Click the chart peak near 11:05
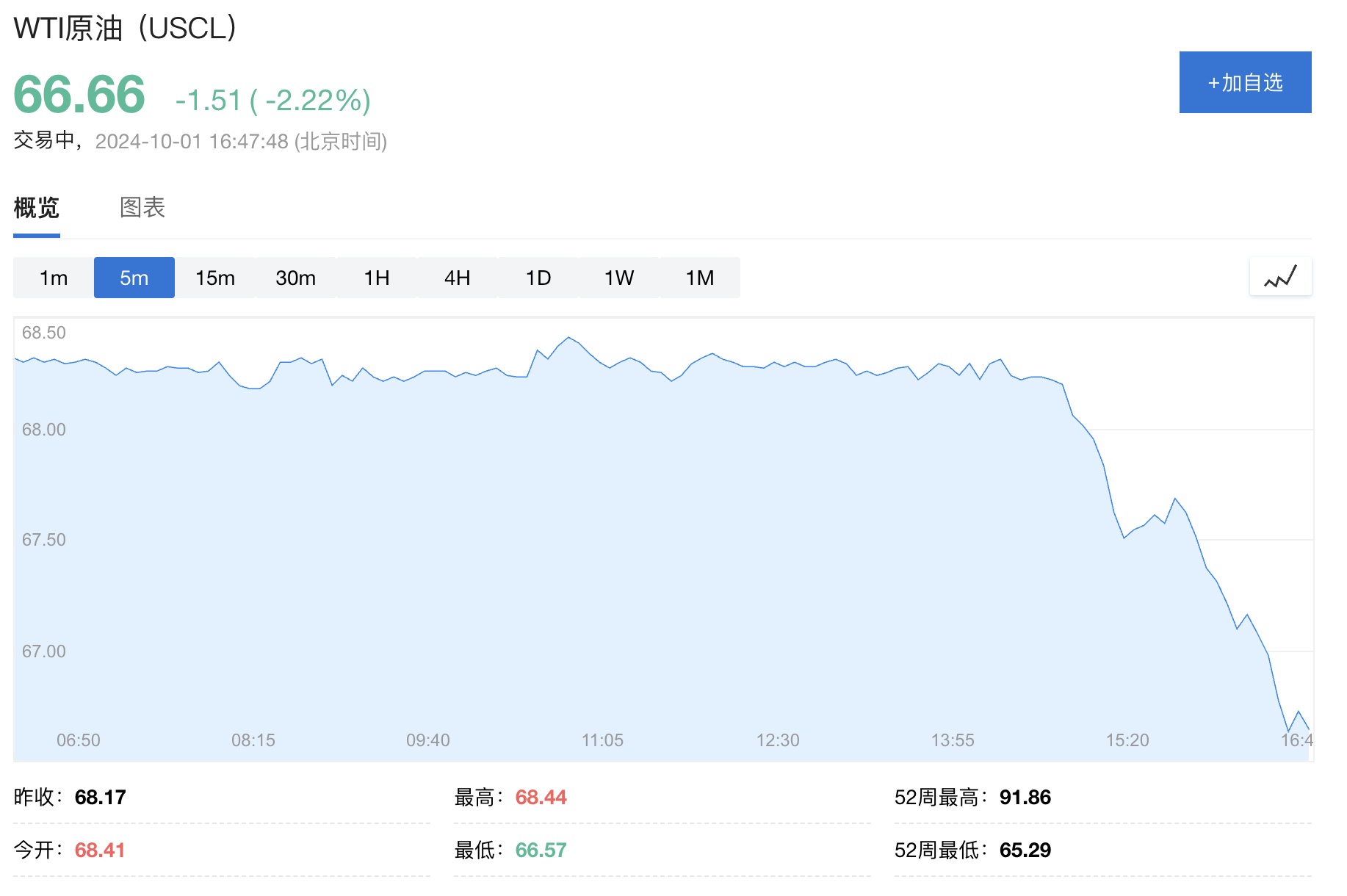This screenshot has height=896, width=1347. coord(568,338)
